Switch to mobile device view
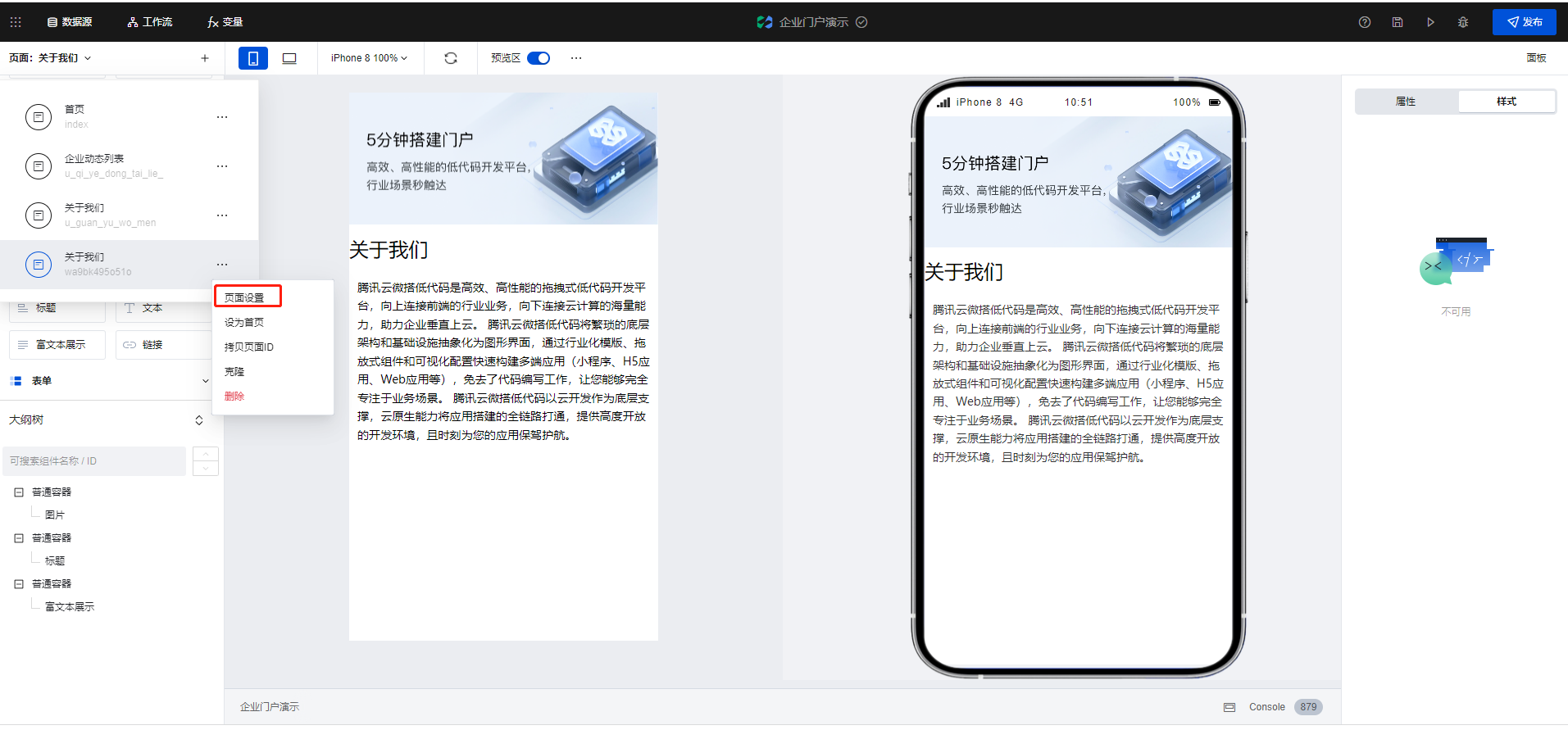This screenshot has width=1568, height=730. pyautogui.click(x=253, y=58)
